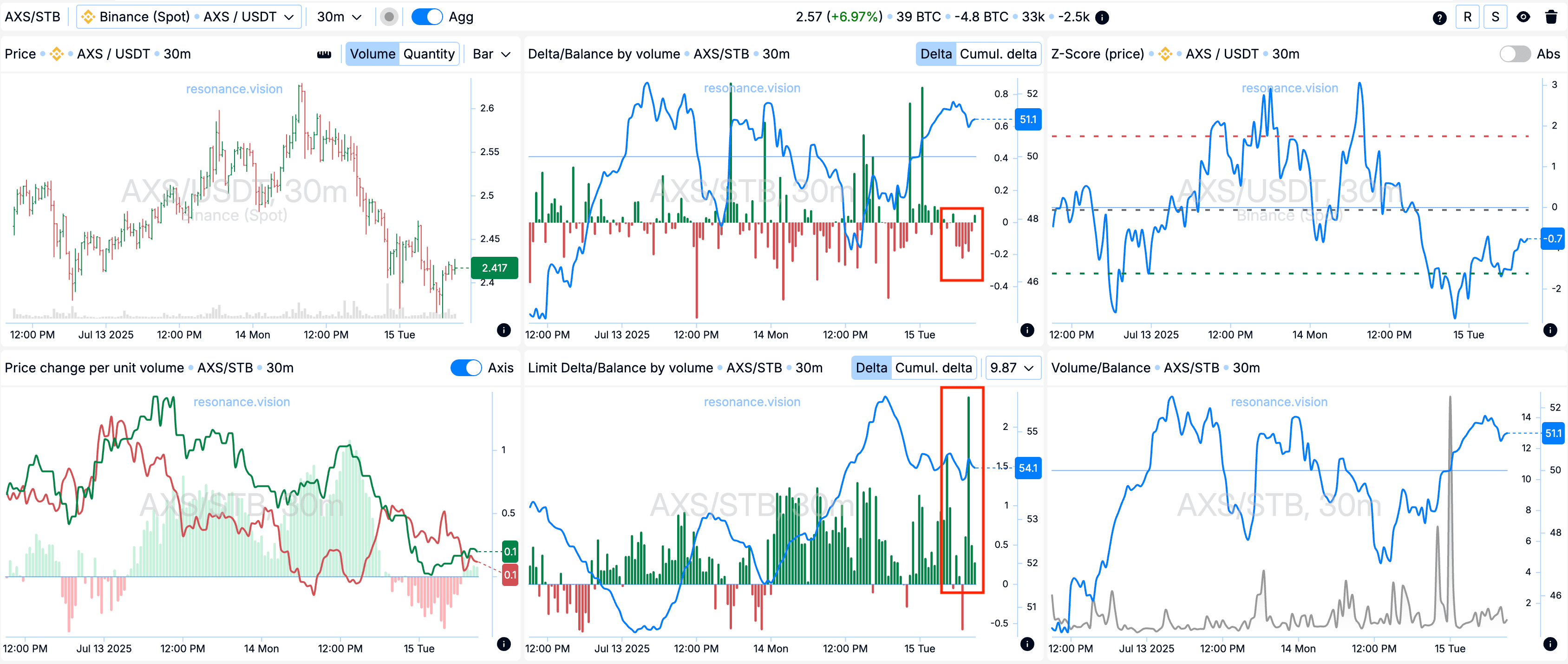Click the 51.1 balance label in Delta/Balance chart

pyautogui.click(x=1028, y=119)
